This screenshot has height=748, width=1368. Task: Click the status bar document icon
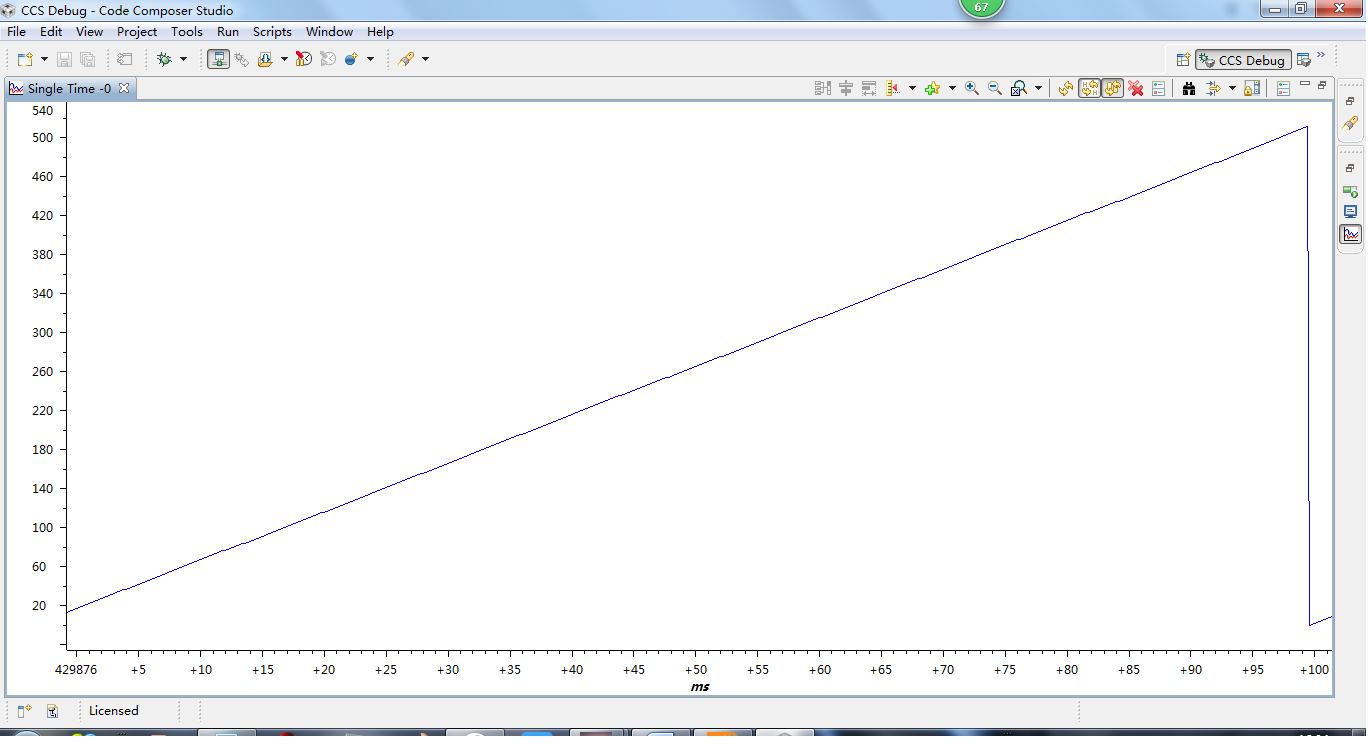pos(53,711)
